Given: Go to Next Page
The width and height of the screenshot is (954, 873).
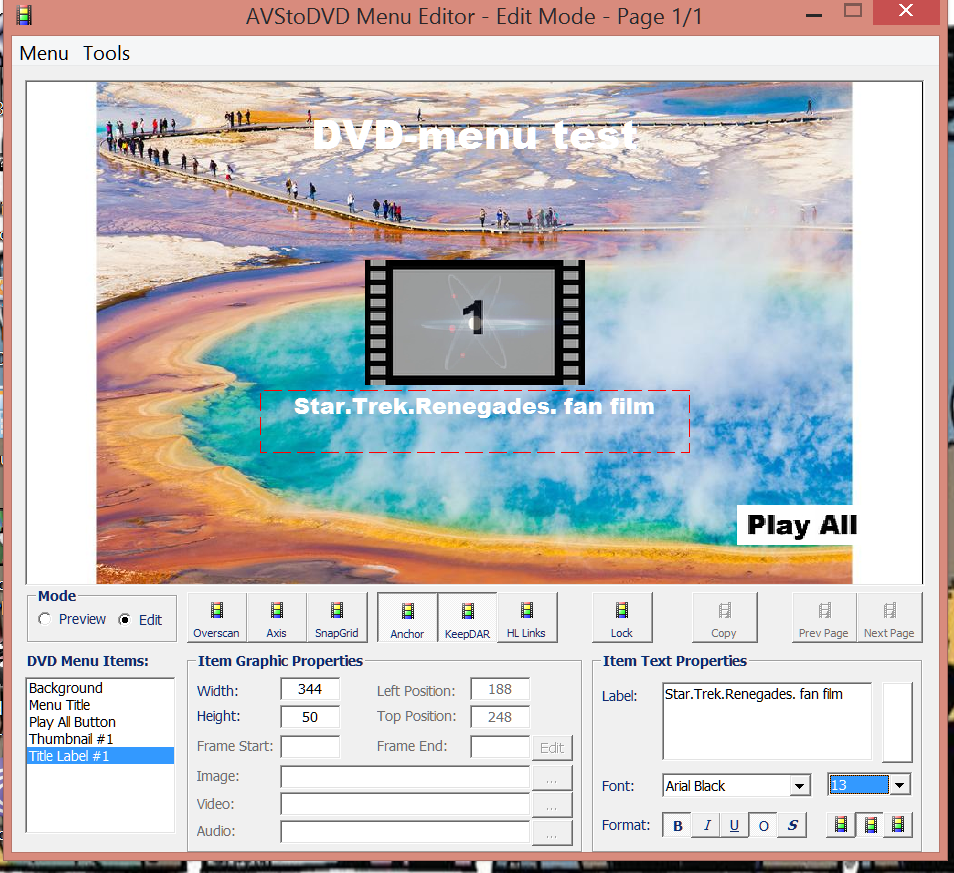Looking at the screenshot, I should (x=890, y=617).
